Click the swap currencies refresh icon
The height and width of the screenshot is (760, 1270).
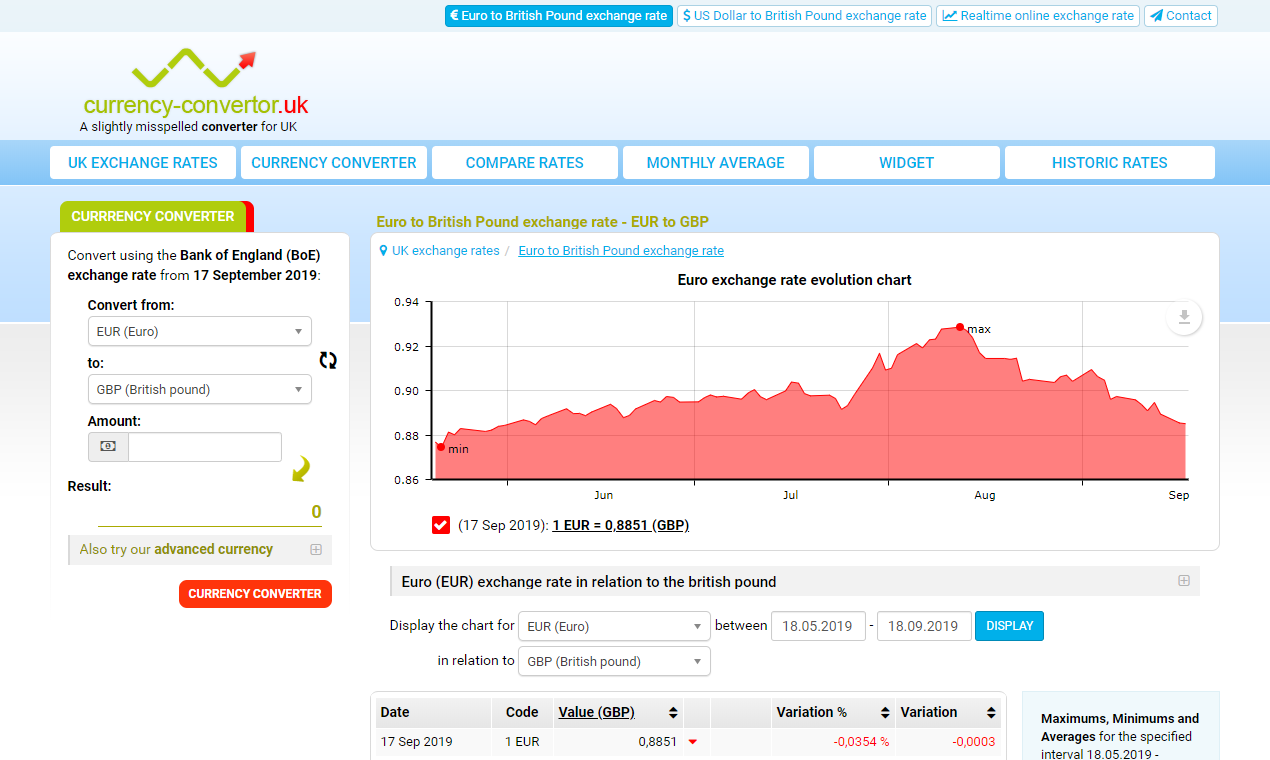[328, 360]
